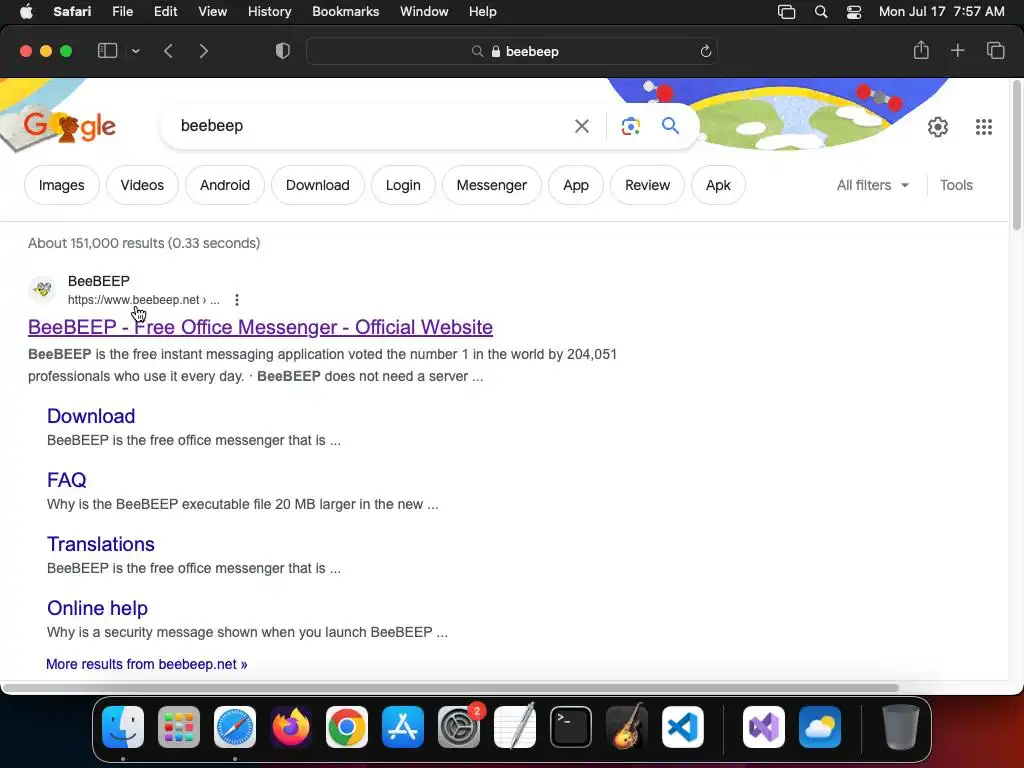This screenshot has width=1024, height=768.
Task: Select the App filter chip
Action: 576,185
